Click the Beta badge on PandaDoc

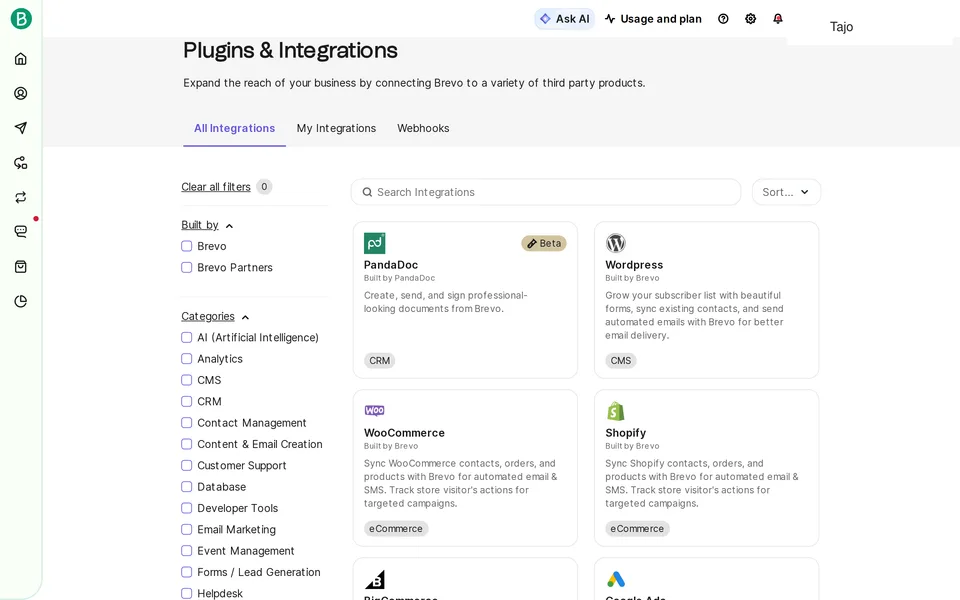pyautogui.click(x=544, y=243)
